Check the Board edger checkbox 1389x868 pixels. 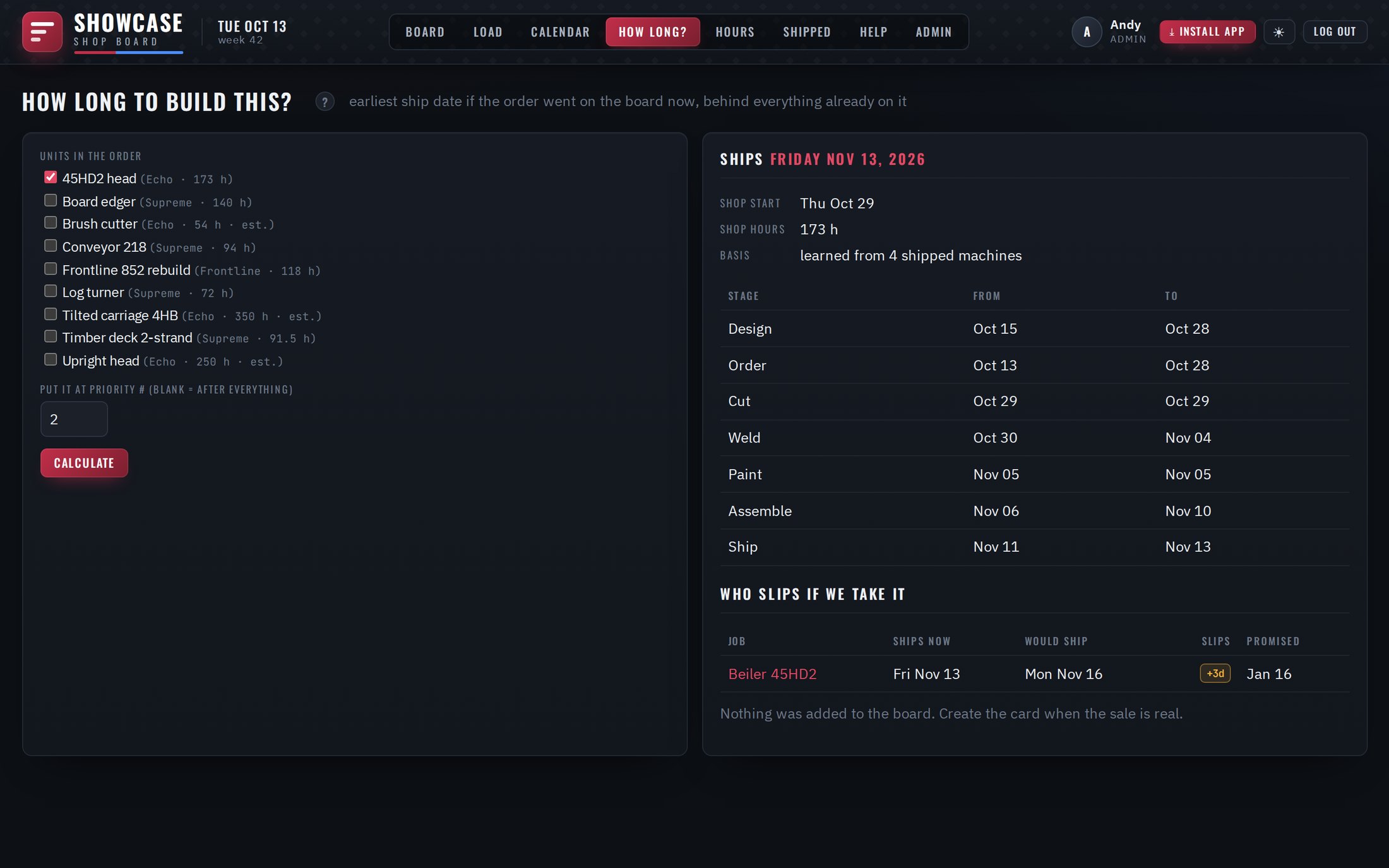coord(51,200)
